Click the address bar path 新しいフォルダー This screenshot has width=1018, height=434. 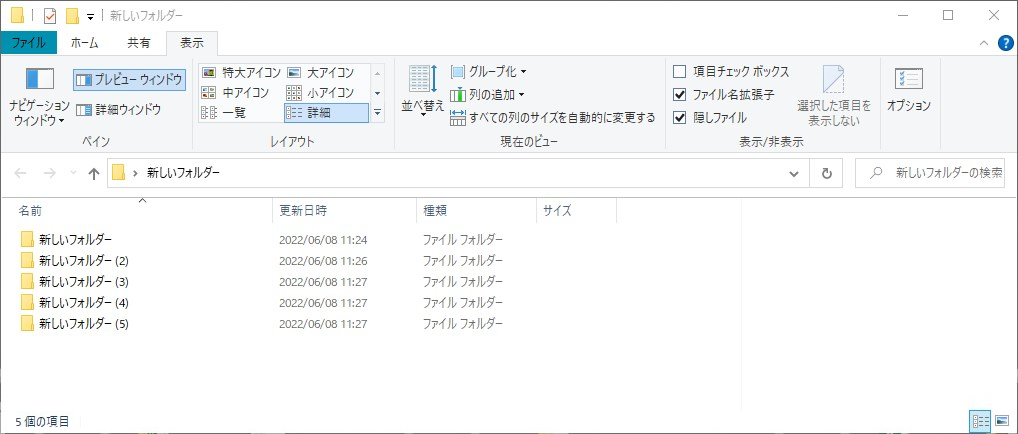pos(183,173)
